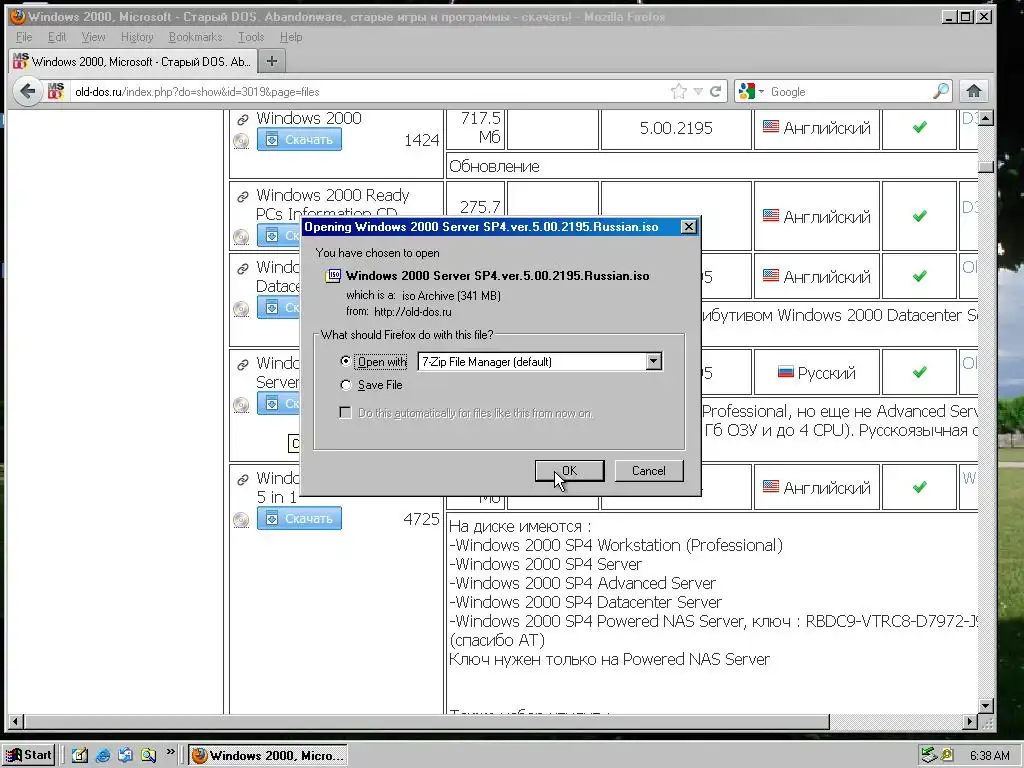
Task: Click the Firefox back arrow button
Action: [27, 91]
